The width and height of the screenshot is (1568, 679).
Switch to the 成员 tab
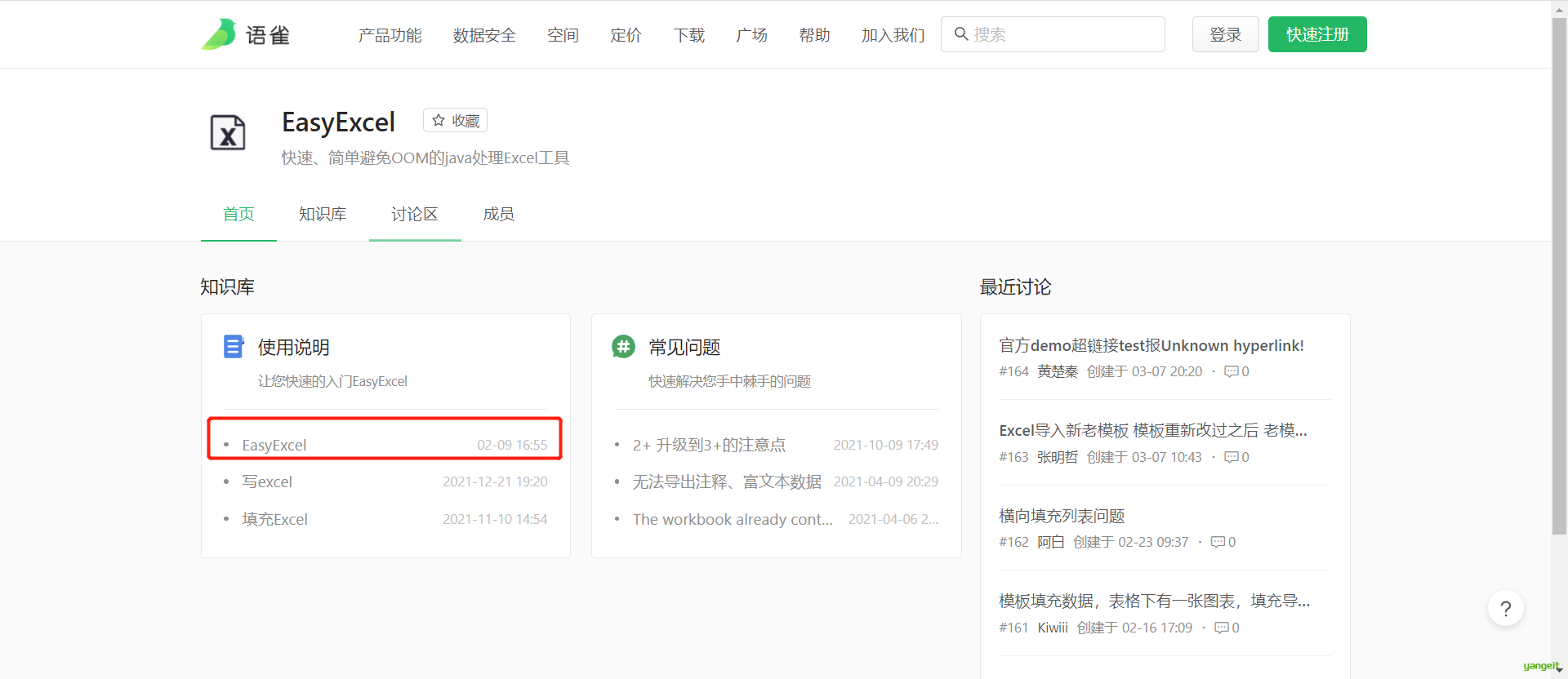(498, 214)
